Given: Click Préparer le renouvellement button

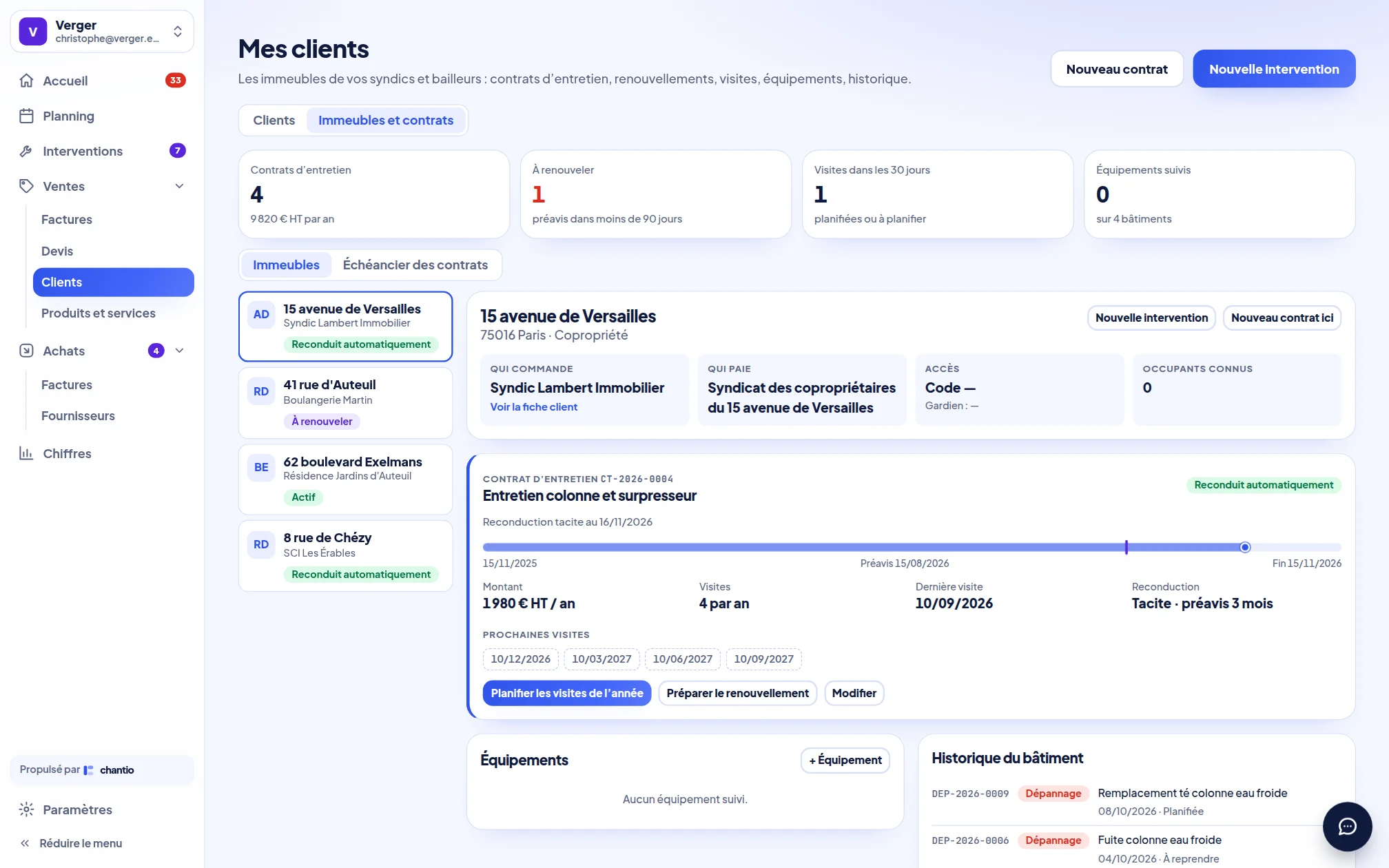Looking at the screenshot, I should tap(737, 693).
